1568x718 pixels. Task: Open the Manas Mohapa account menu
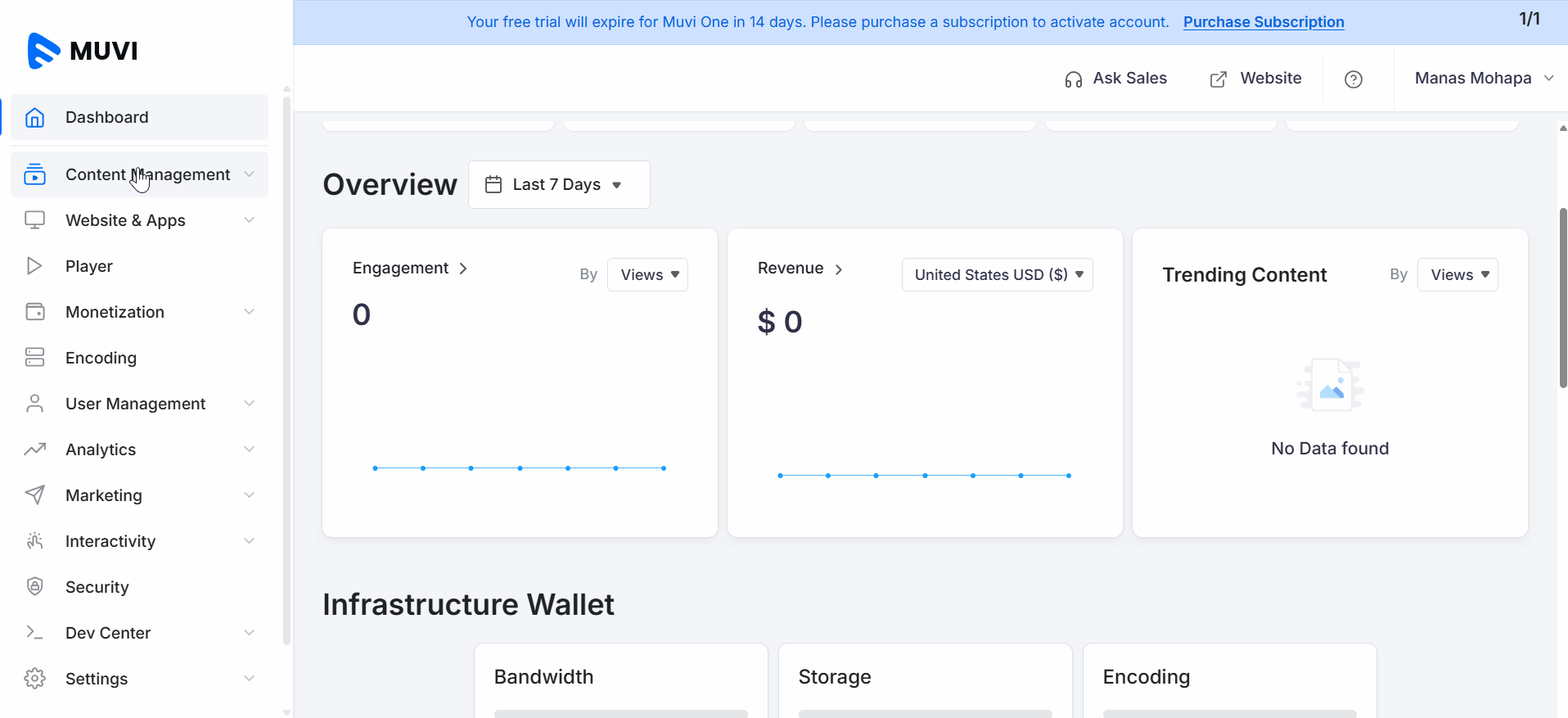[1483, 79]
